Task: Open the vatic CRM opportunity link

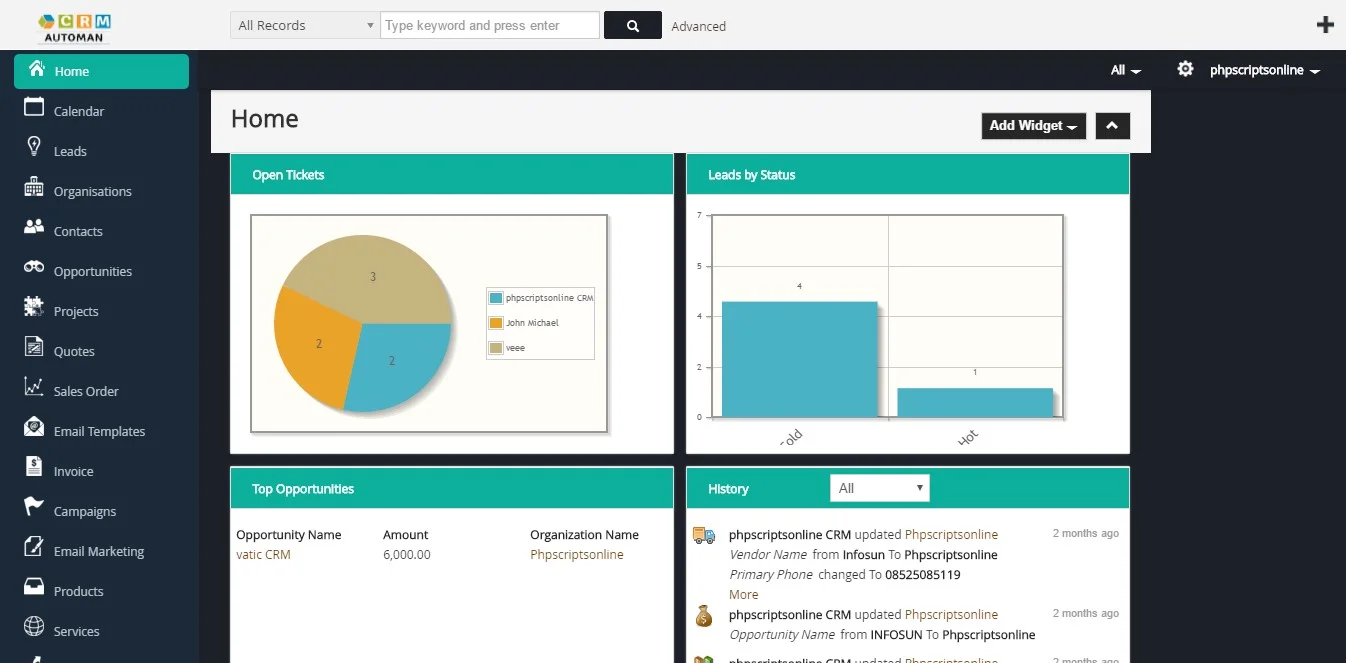Action: [263, 554]
